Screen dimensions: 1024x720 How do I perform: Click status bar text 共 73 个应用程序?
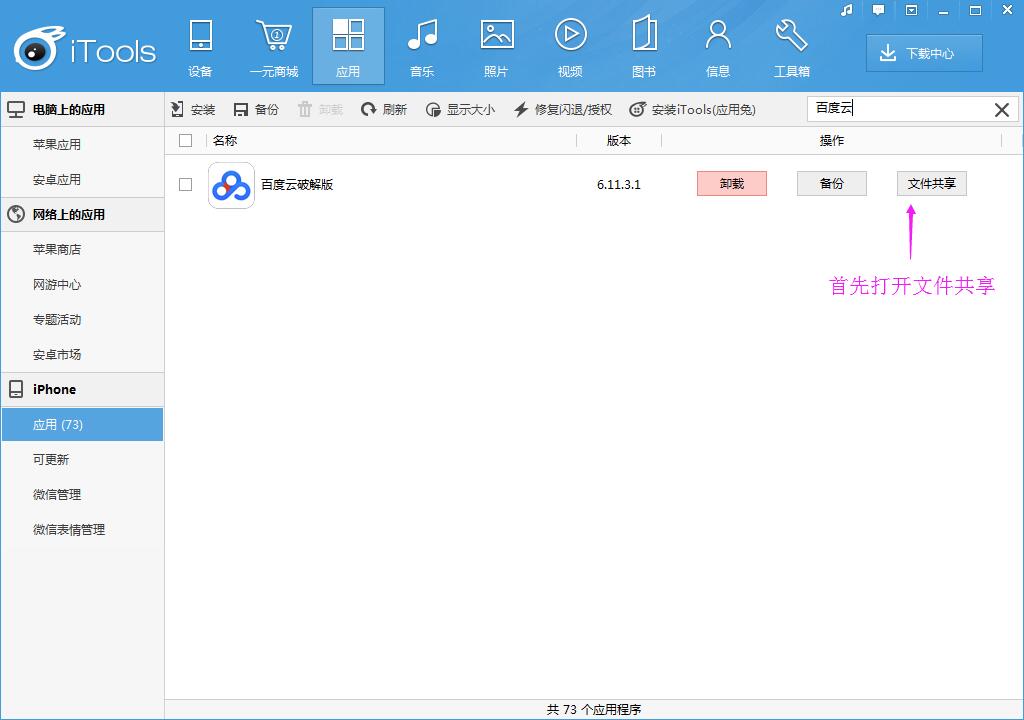pyautogui.click(x=594, y=710)
